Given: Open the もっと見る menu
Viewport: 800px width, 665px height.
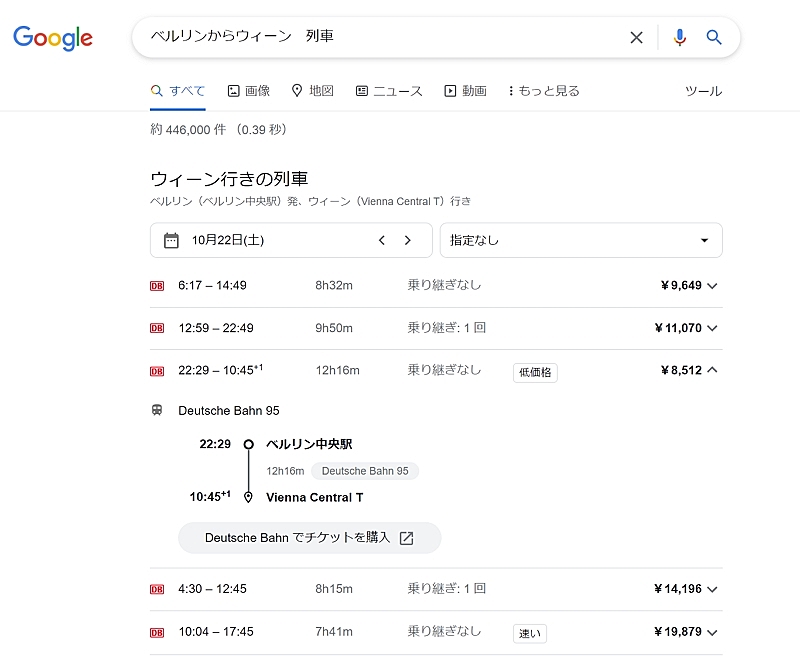Looking at the screenshot, I should click(x=544, y=91).
